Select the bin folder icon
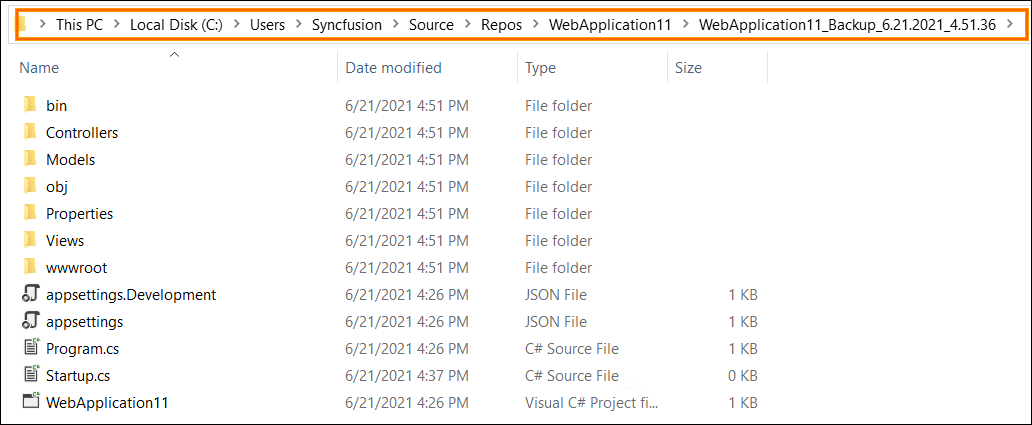 pyautogui.click(x=29, y=105)
